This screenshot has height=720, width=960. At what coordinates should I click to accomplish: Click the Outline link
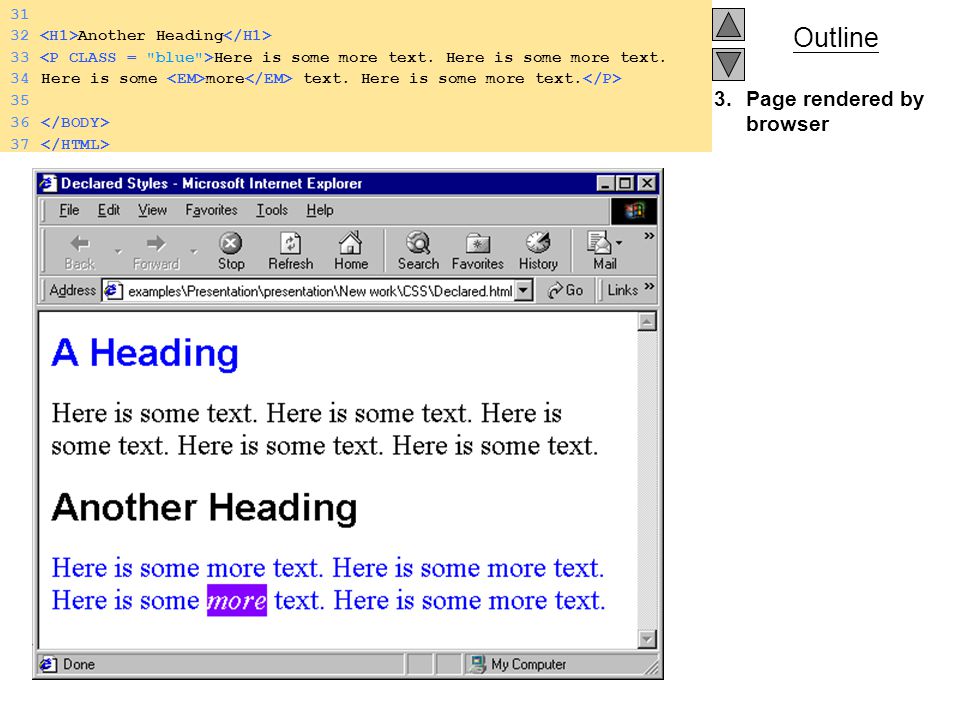click(x=836, y=38)
